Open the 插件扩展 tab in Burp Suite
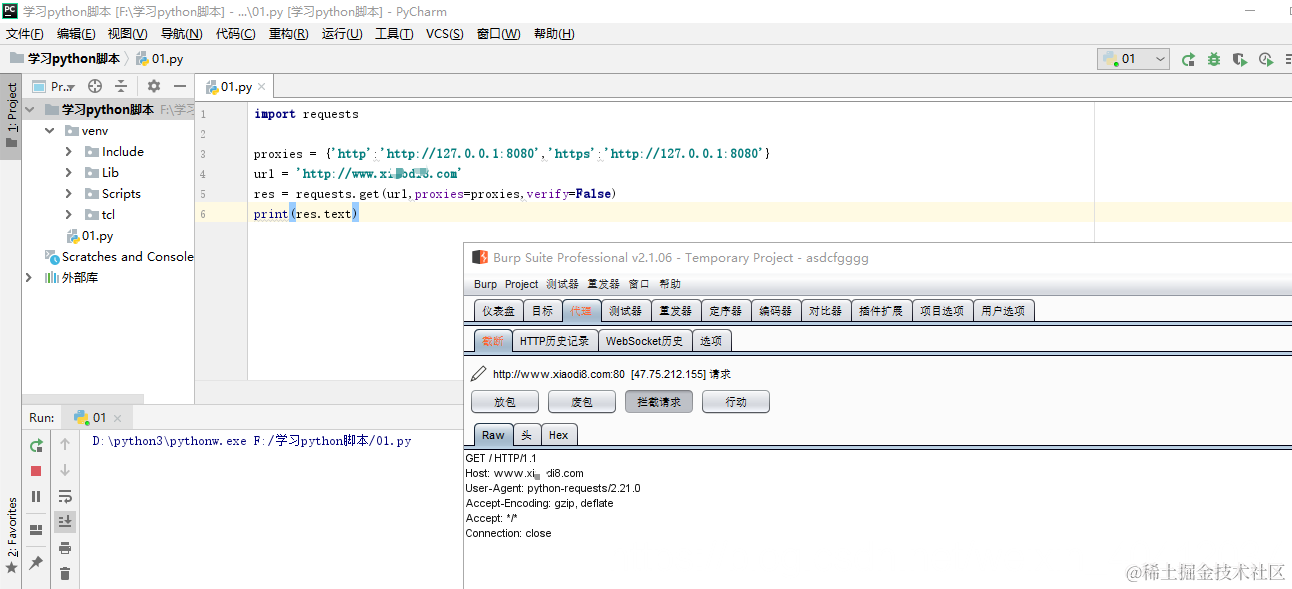 (x=881, y=311)
